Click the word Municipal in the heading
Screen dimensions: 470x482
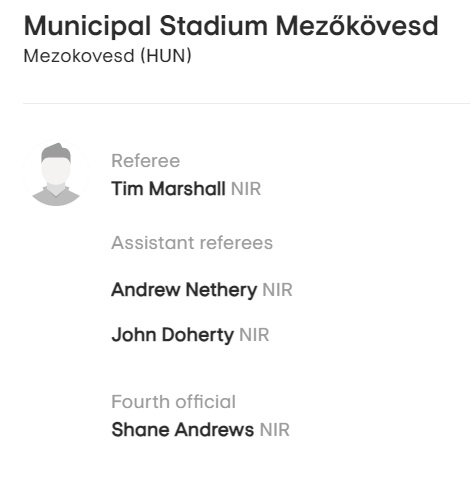(87, 26)
